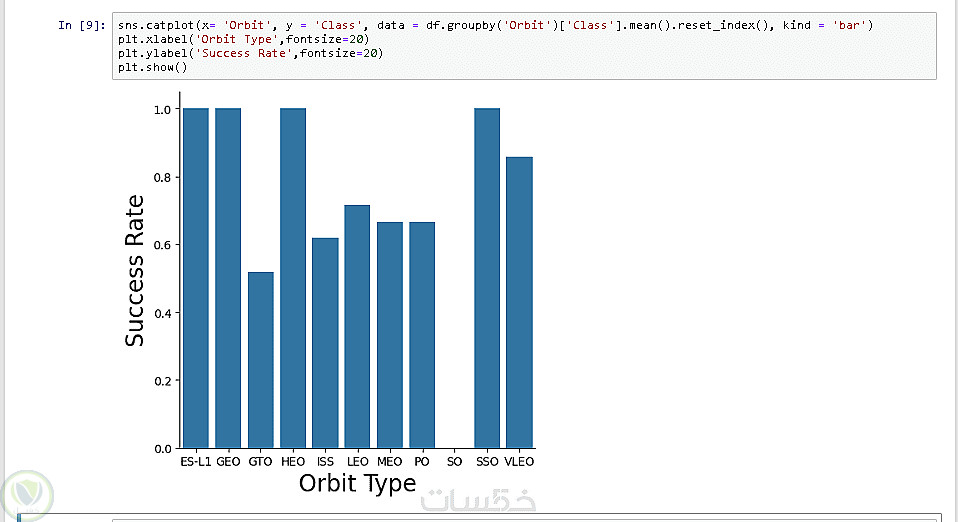Click the SSO bar in the chart

tap(487, 278)
